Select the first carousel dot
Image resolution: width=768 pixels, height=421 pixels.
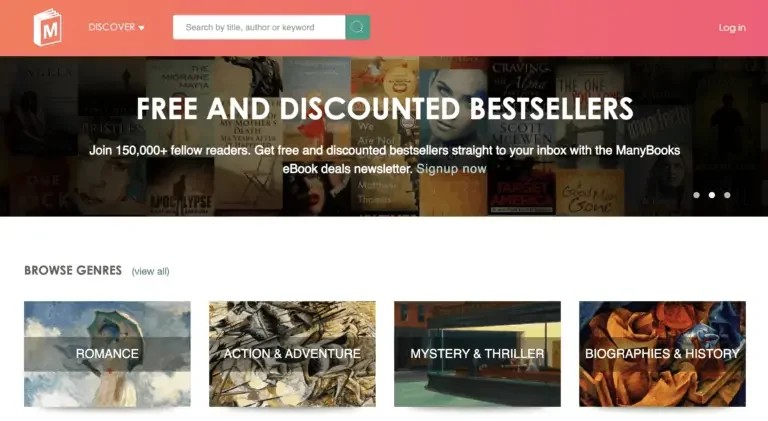(x=696, y=195)
